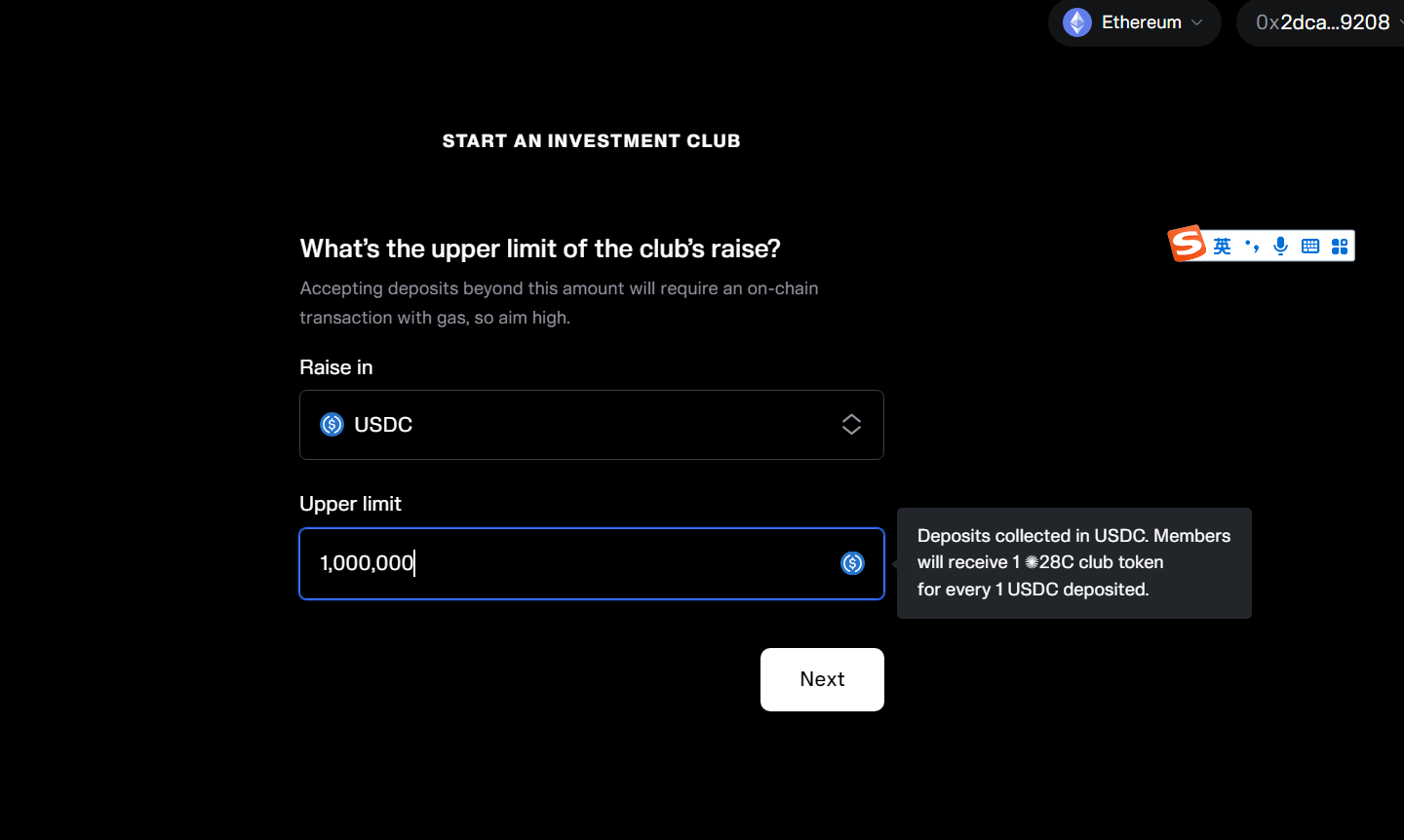The height and width of the screenshot is (840, 1404).
Task: Click the Ethereum network logo icon
Action: point(1076,22)
